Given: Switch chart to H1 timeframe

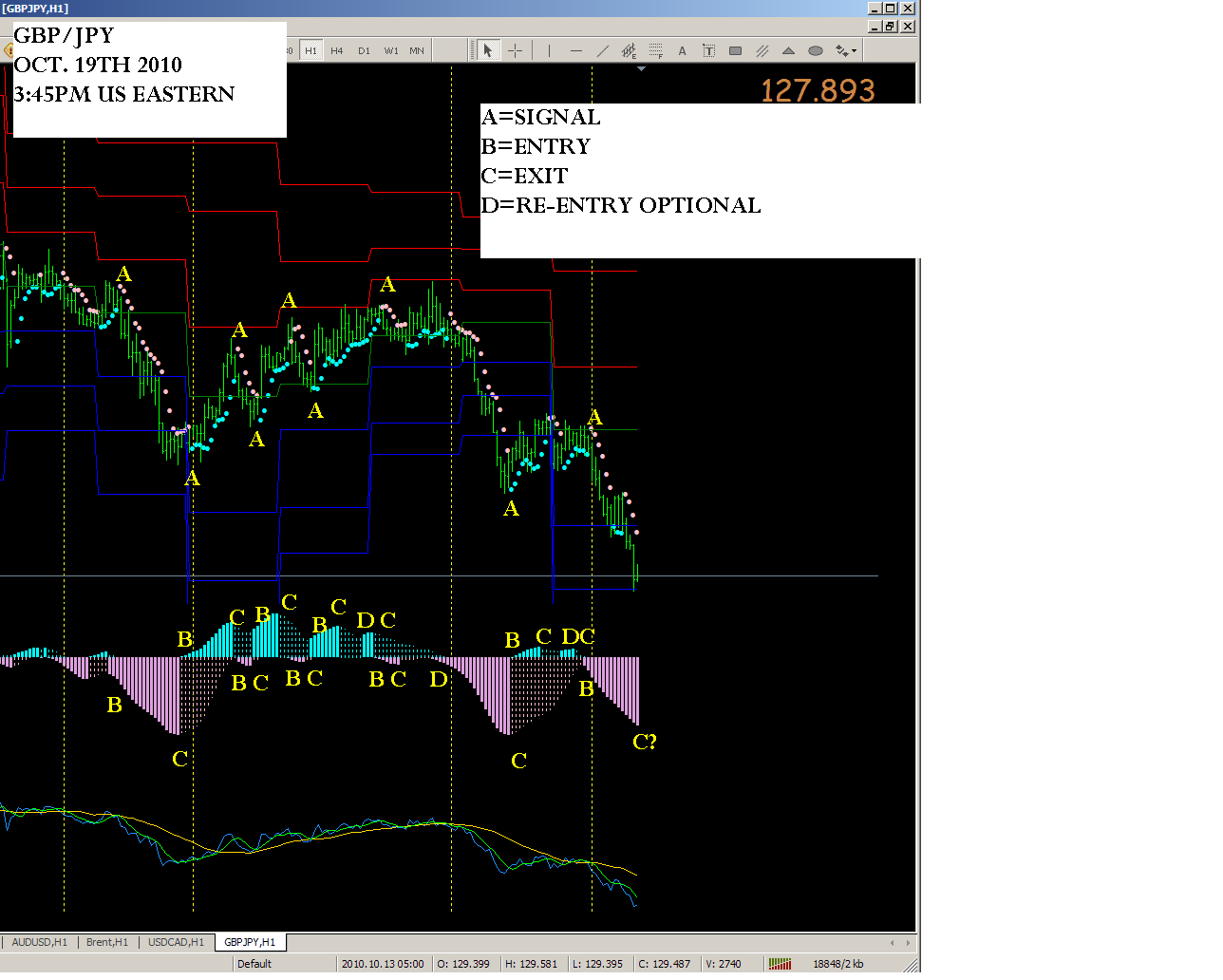Looking at the screenshot, I should coord(310,50).
